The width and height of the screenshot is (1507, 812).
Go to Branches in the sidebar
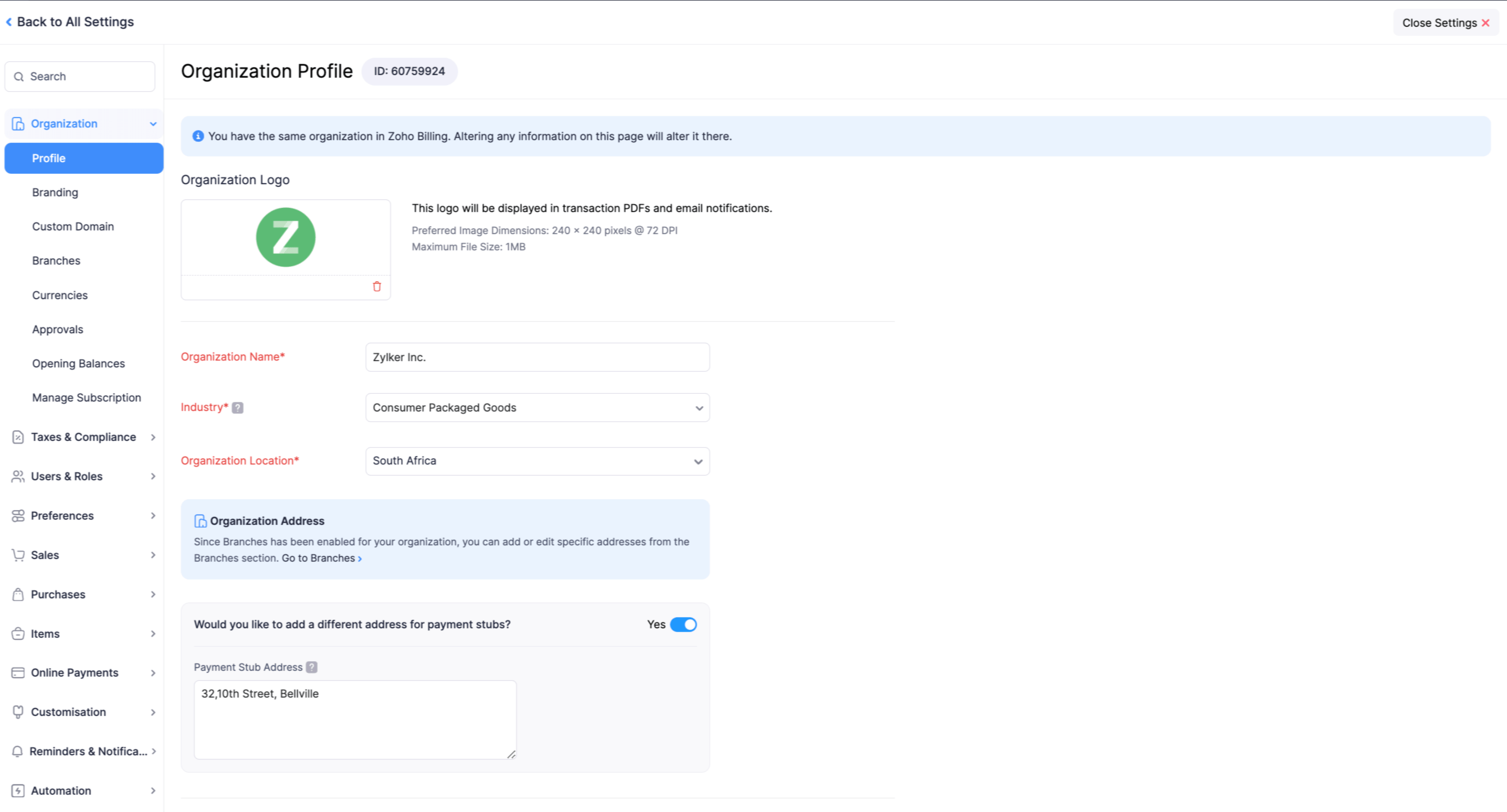click(x=56, y=261)
